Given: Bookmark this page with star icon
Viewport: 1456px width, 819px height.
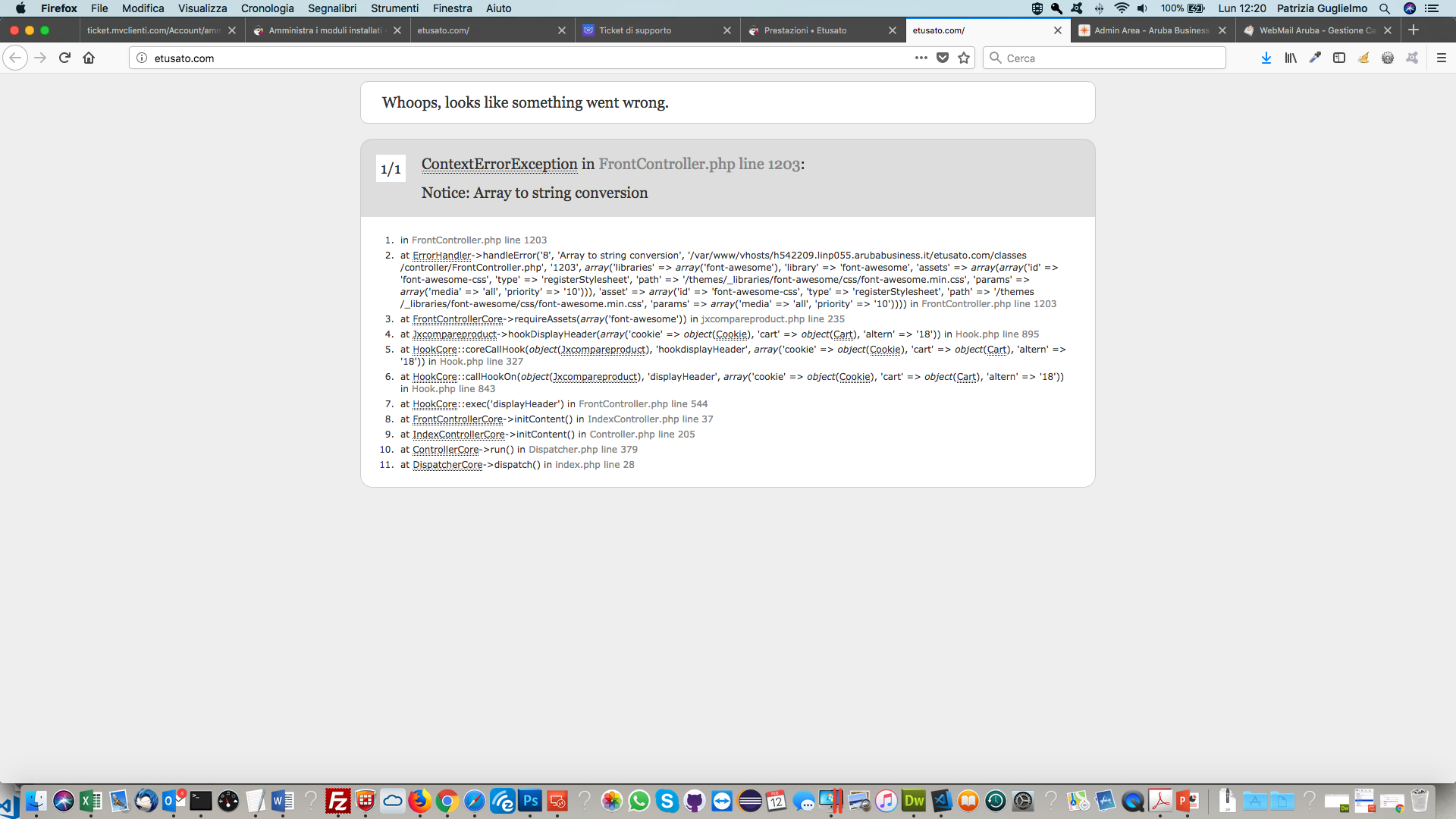Looking at the screenshot, I should [964, 58].
